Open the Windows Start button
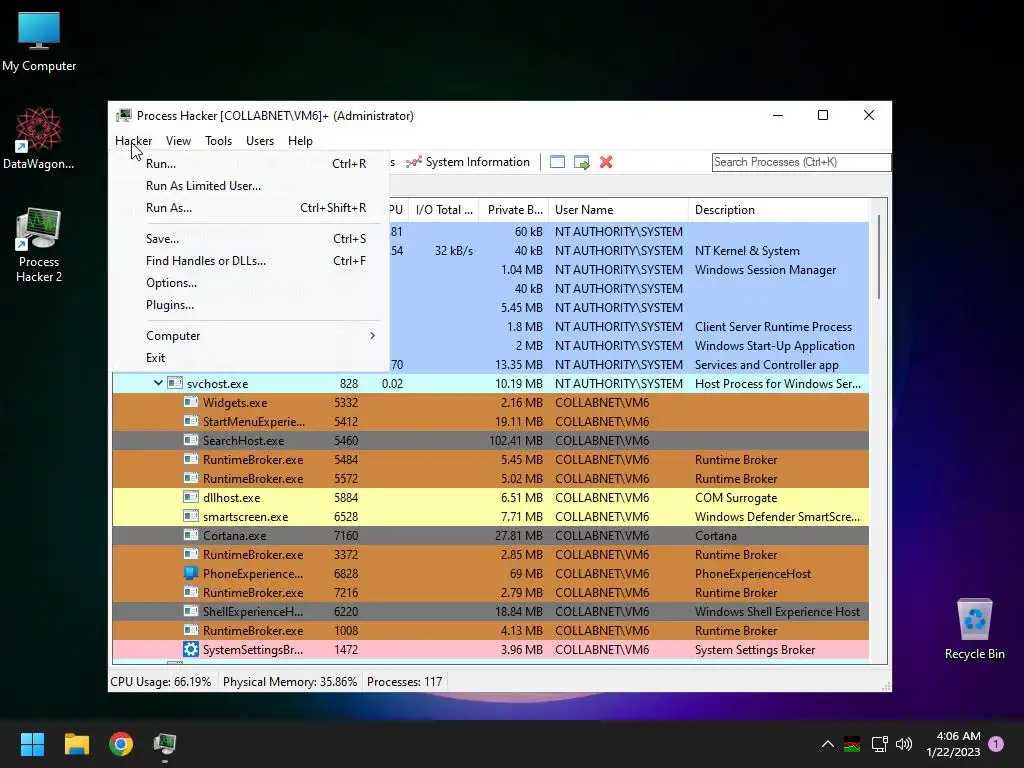 32,744
